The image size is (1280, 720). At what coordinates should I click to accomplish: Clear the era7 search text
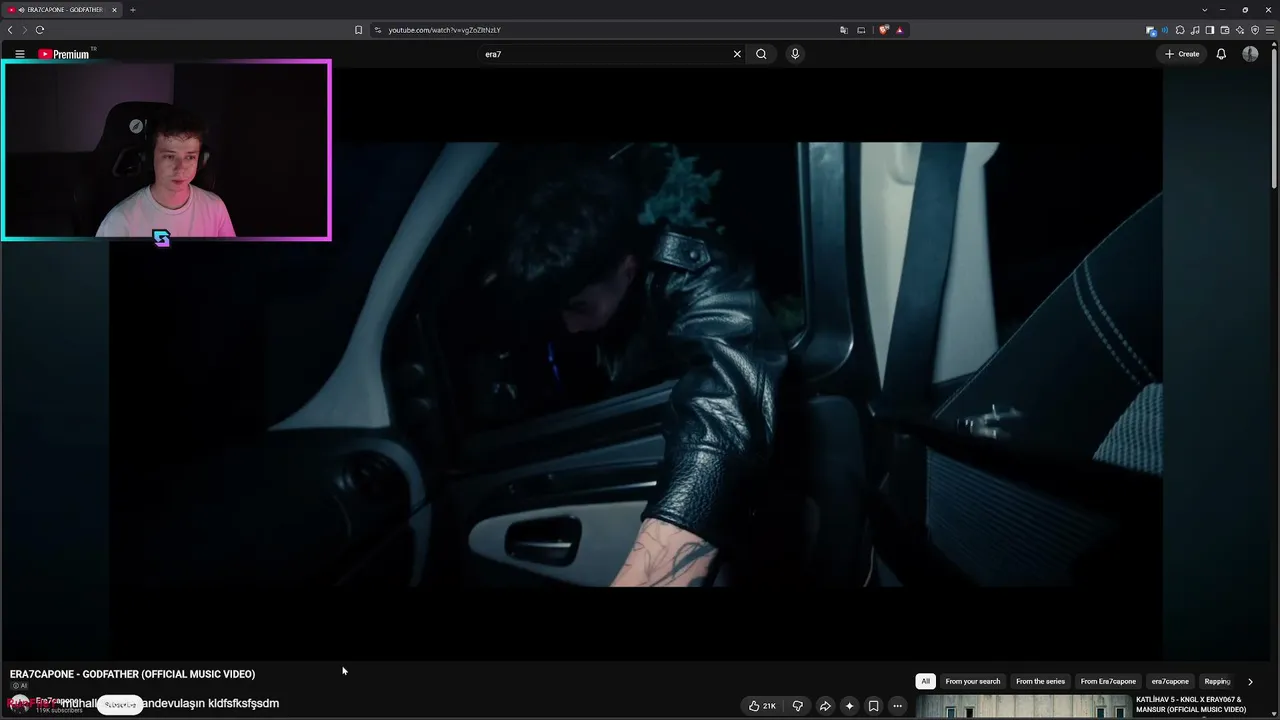pyautogui.click(x=737, y=54)
